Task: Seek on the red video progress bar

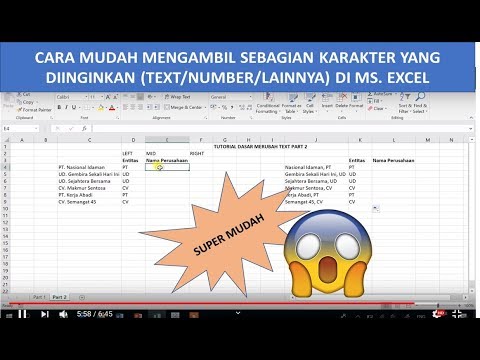Action: [211, 303]
